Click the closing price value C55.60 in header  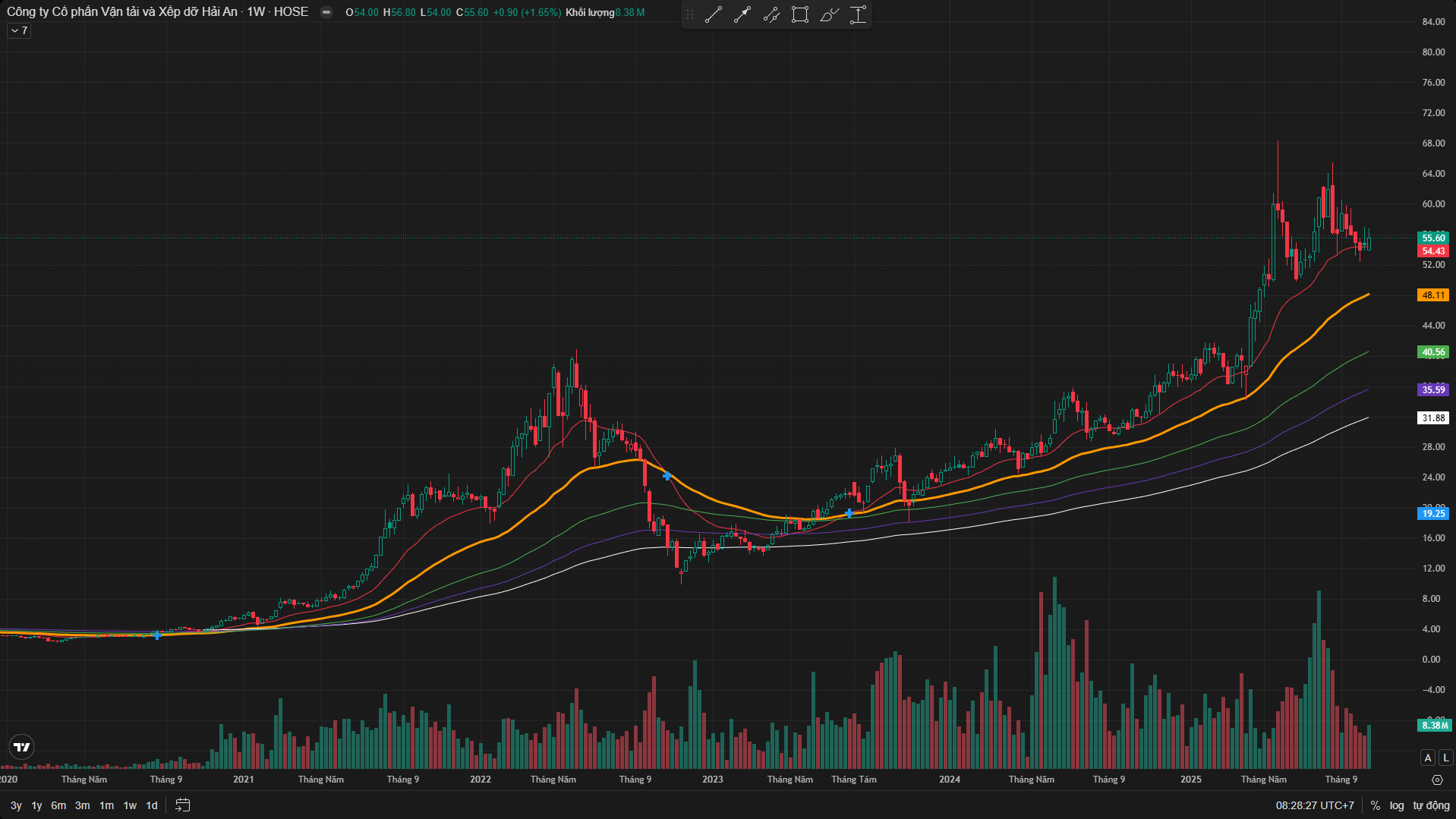(472, 13)
